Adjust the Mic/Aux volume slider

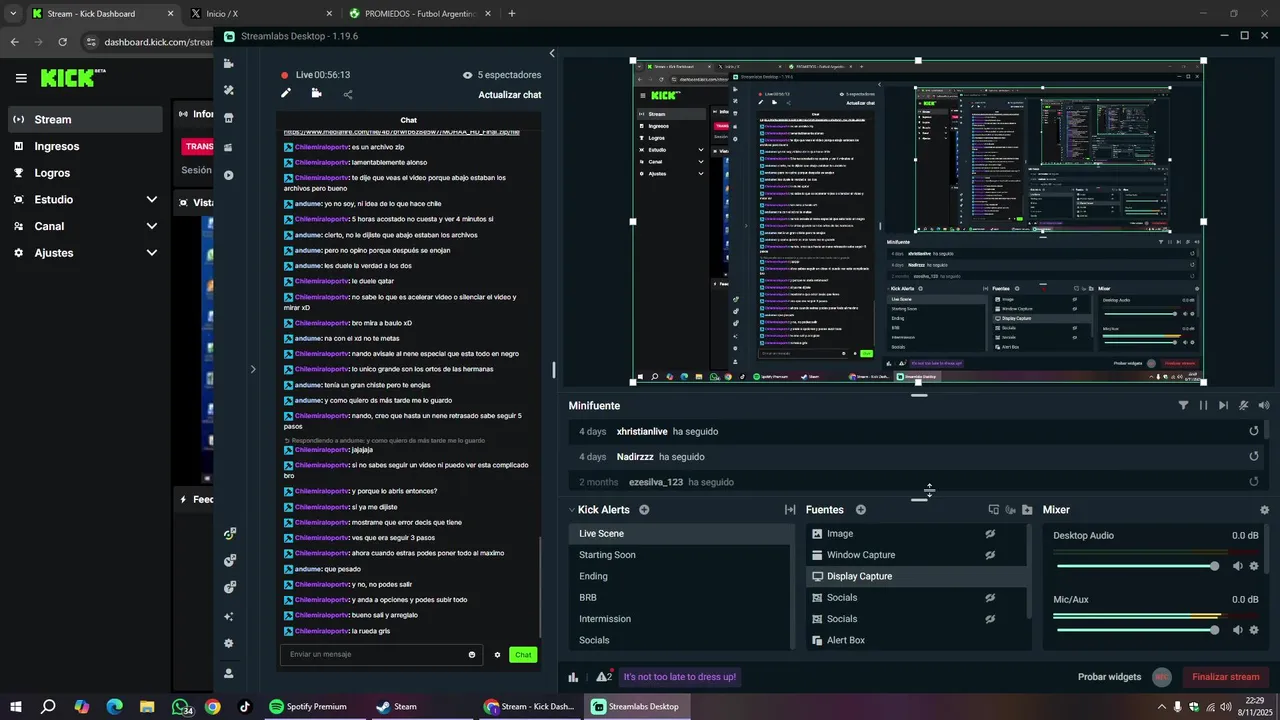pyautogui.click(x=1137, y=630)
